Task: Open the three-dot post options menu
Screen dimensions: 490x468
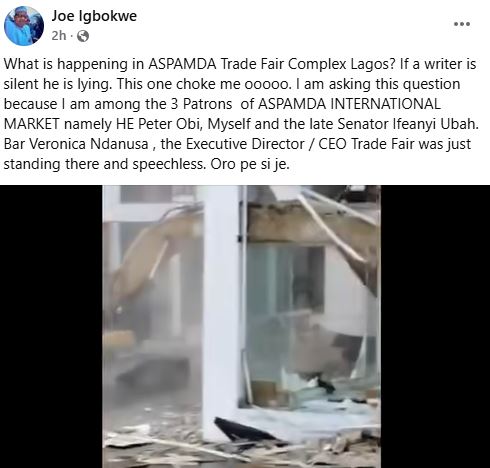Action: [x=462, y=24]
